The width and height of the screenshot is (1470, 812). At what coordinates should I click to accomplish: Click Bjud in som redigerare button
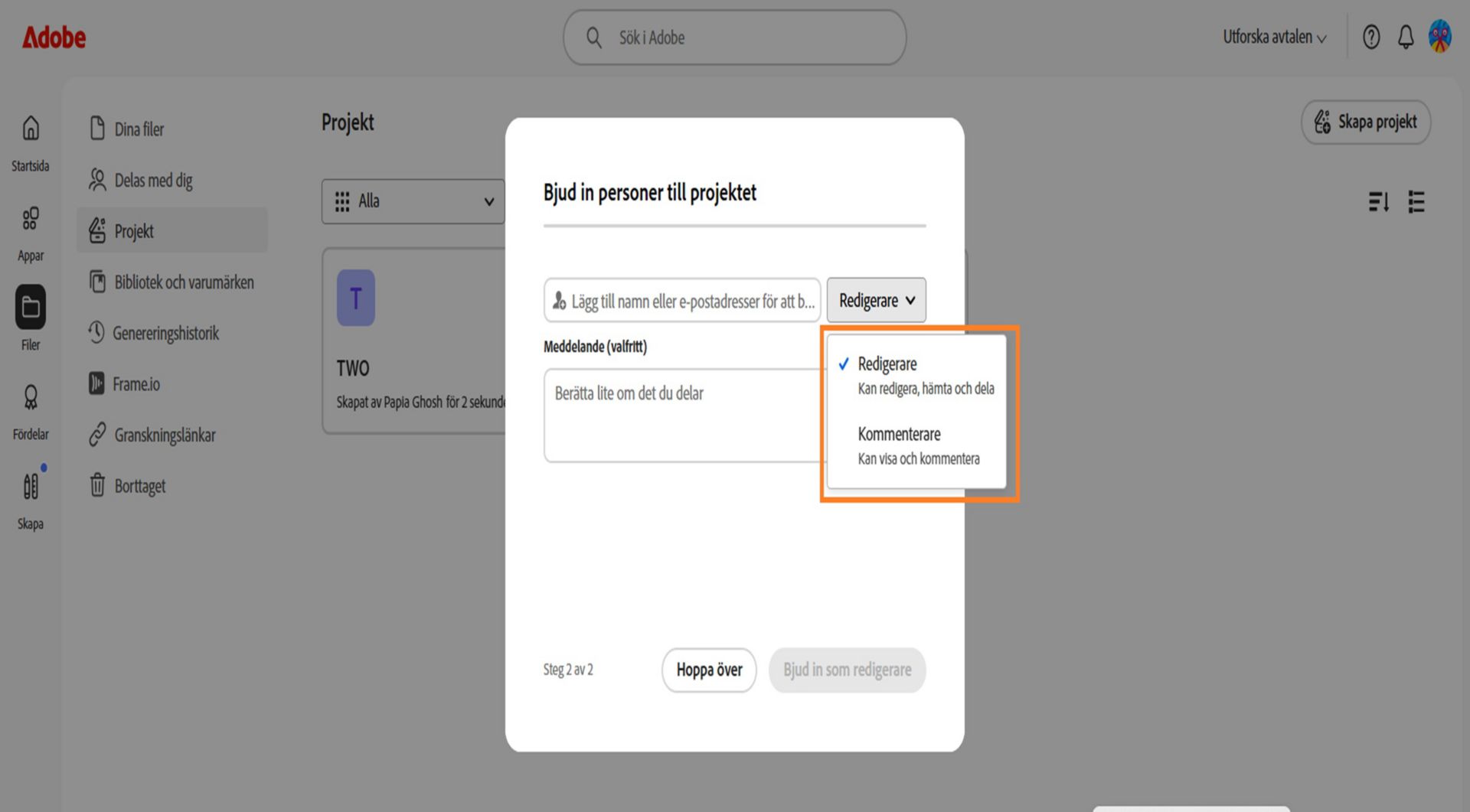[848, 670]
